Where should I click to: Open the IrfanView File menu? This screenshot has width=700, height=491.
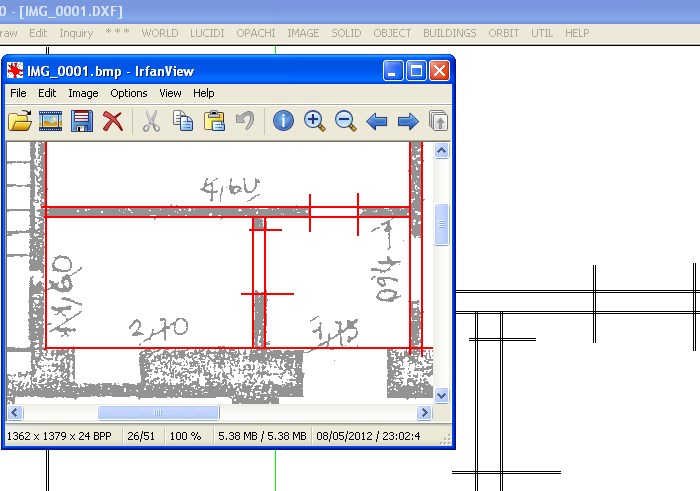pos(18,93)
